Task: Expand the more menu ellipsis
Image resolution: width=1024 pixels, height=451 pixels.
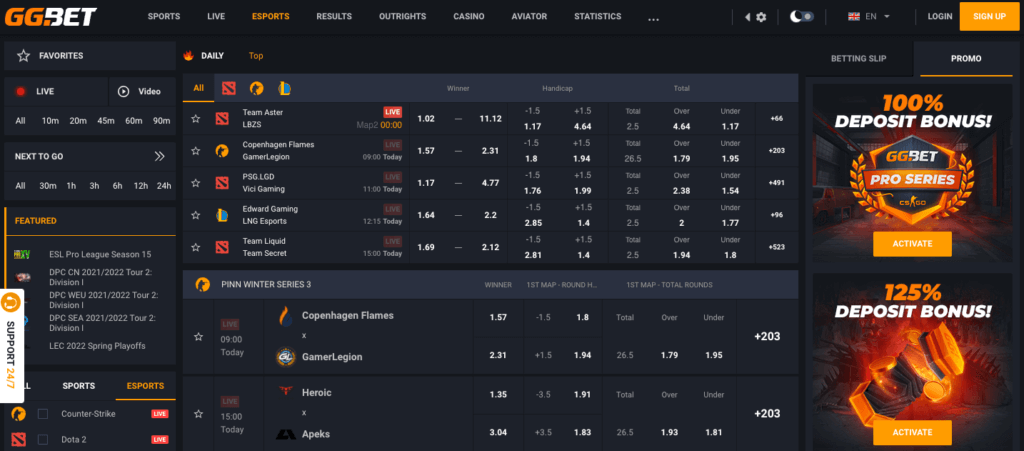Action: (x=654, y=19)
